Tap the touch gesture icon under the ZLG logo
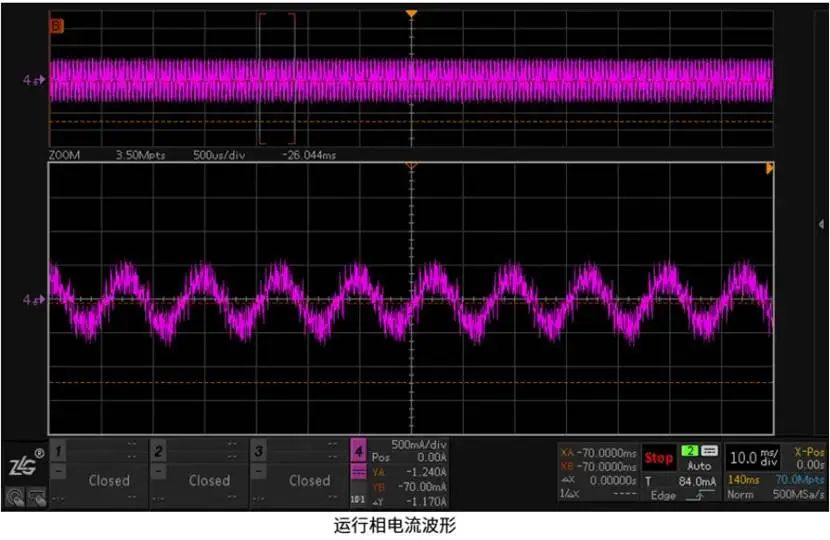The height and width of the screenshot is (540, 830). click(15, 497)
